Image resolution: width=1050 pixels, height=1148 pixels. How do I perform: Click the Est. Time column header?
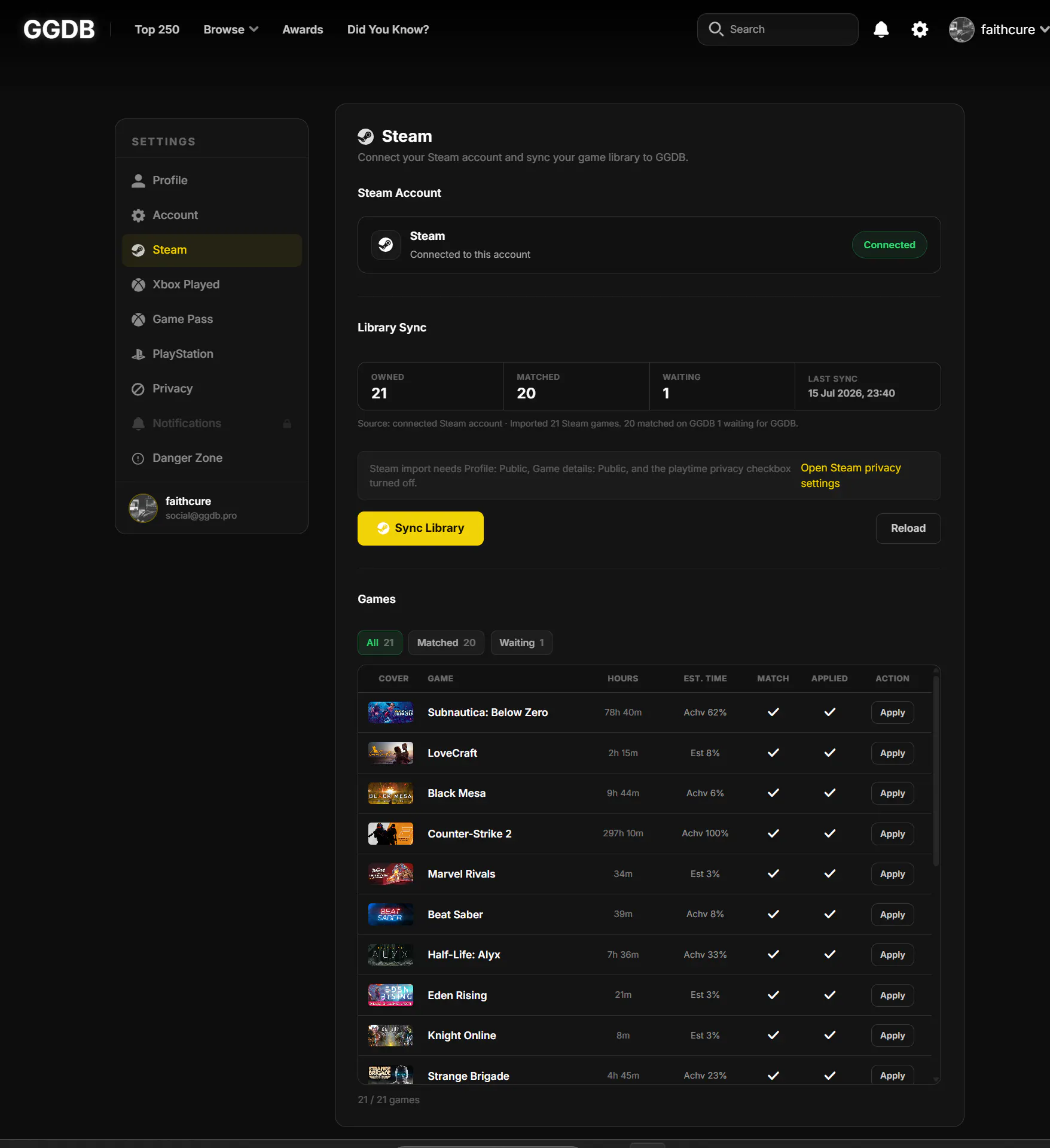pyautogui.click(x=705, y=678)
